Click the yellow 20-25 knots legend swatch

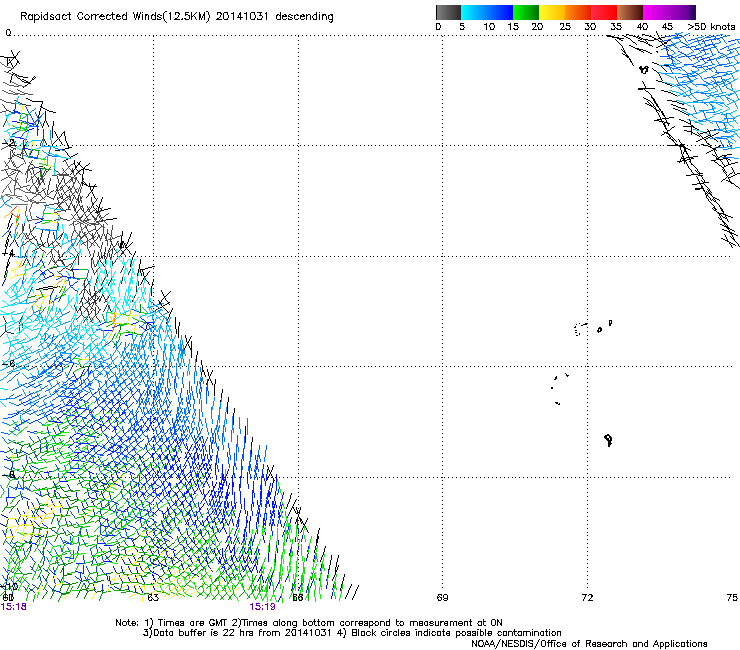tap(552, 12)
